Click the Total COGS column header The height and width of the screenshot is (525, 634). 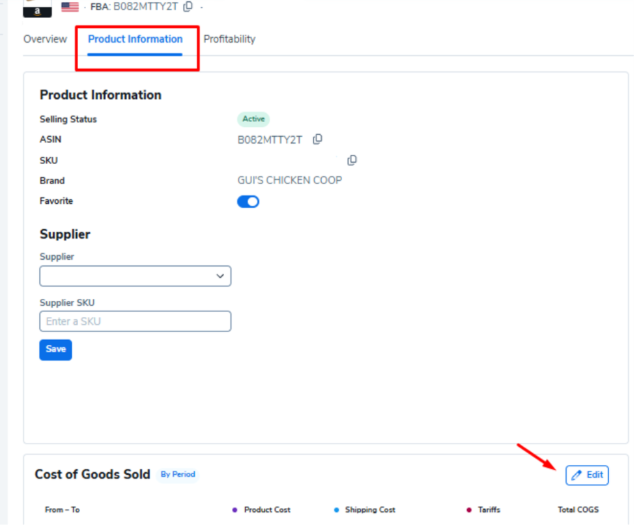click(578, 510)
